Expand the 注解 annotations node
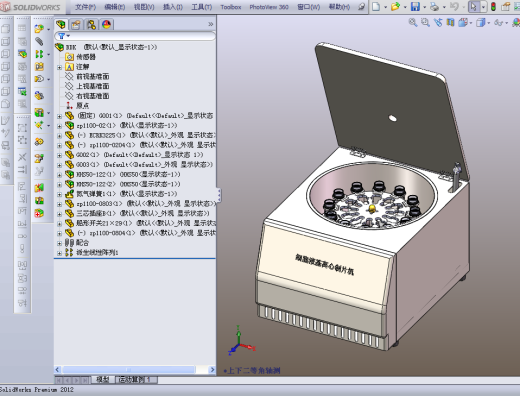Screen dimensions: 520x396 click(59, 67)
